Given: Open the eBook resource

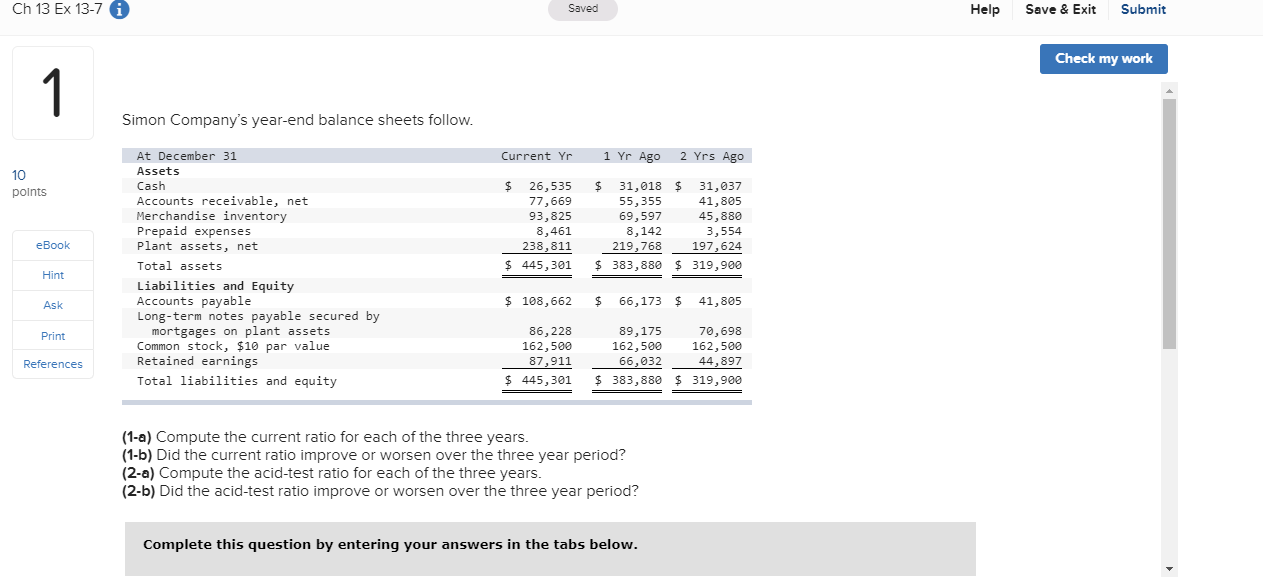Looking at the screenshot, I should pyautogui.click(x=53, y=245).
